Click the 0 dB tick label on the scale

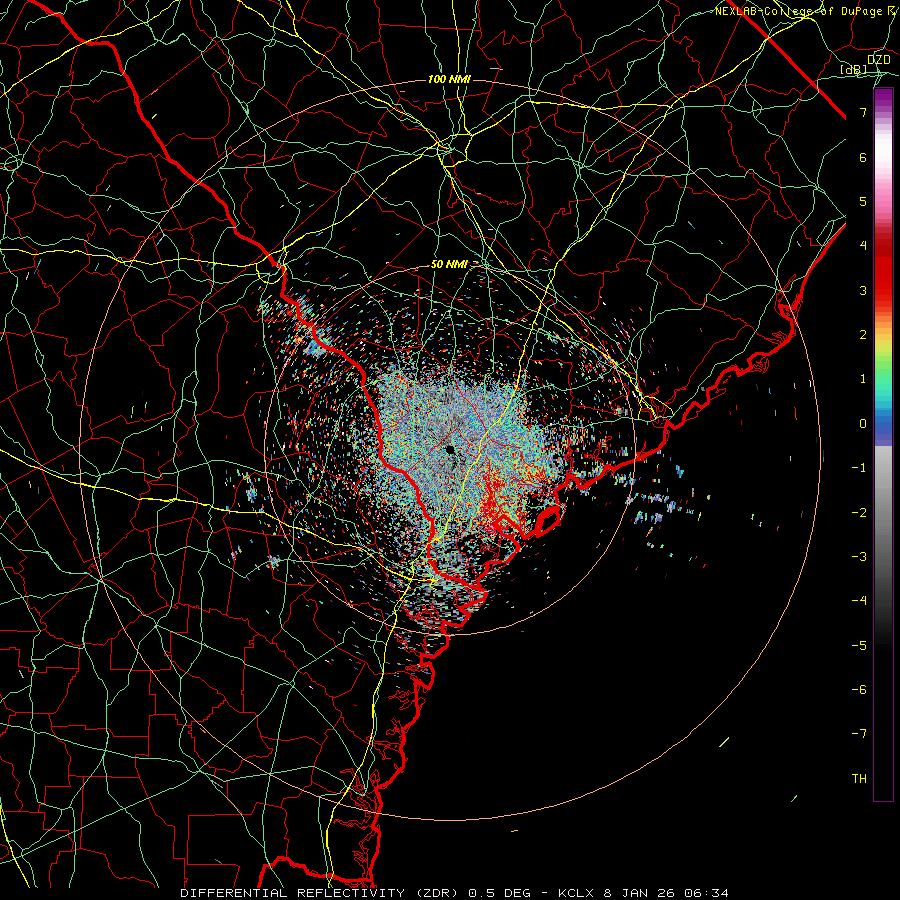click(863, 424)
